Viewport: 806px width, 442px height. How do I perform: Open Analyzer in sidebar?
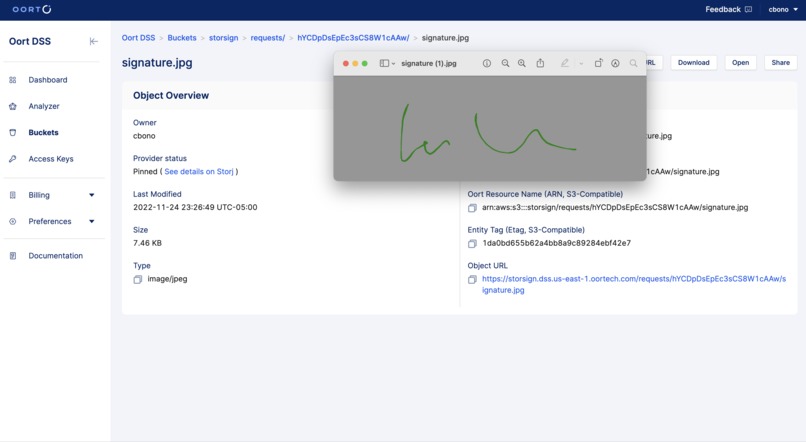(x=44, y=106)
